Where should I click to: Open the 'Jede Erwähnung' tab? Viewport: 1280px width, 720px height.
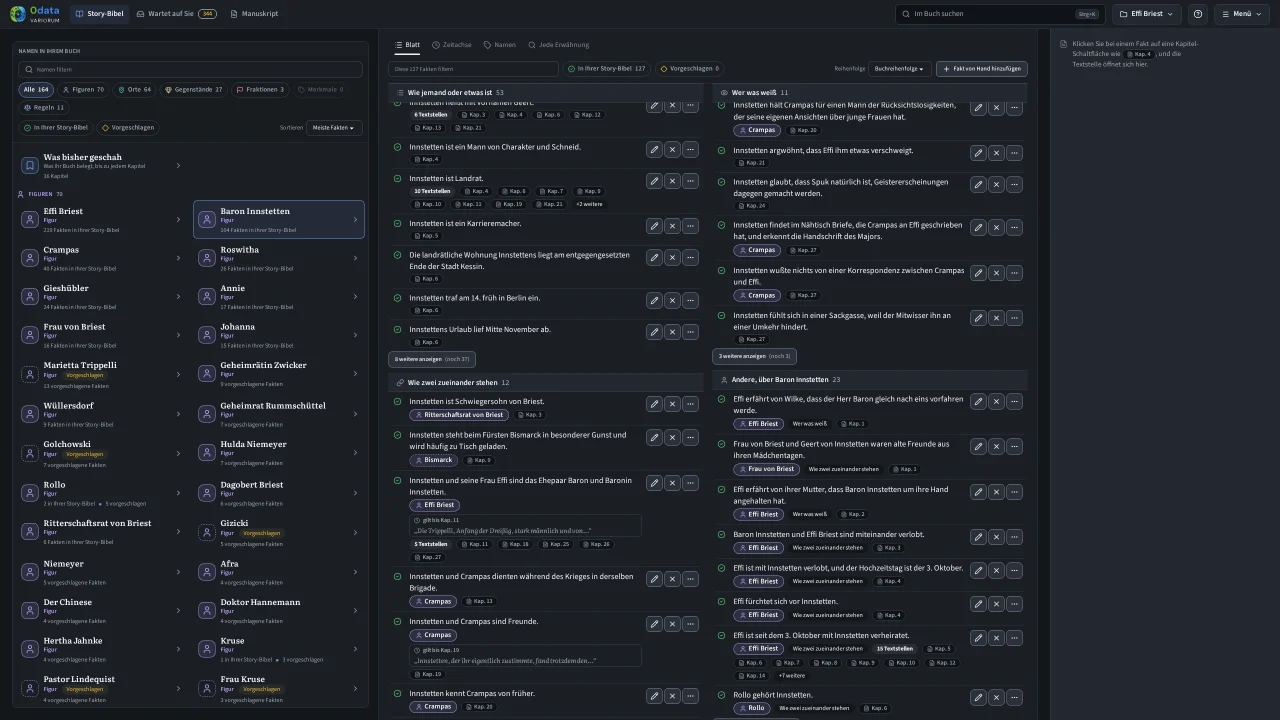click(558, 45)
